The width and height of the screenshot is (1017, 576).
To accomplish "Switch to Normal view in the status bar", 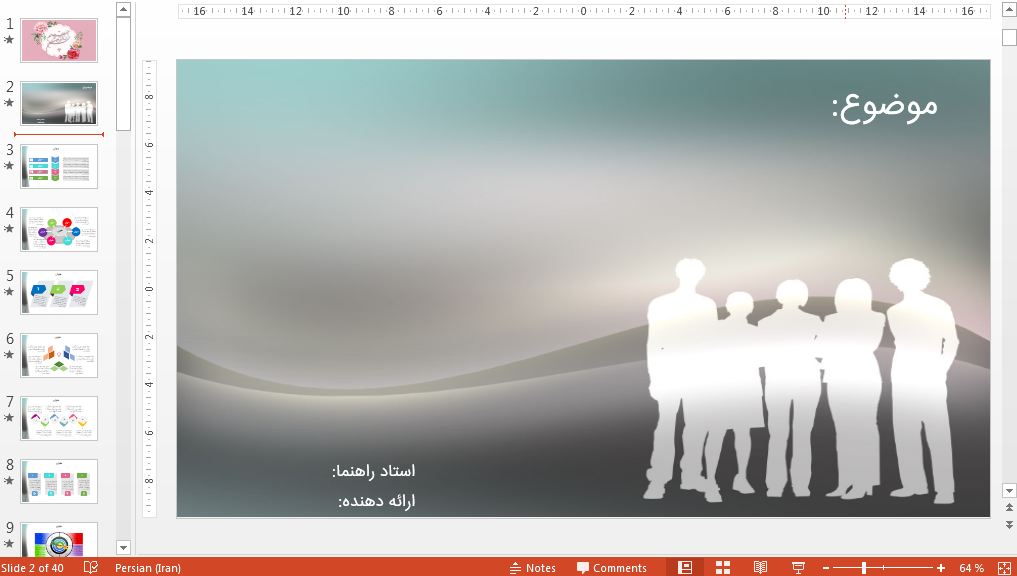I will [x=685, y=567].
